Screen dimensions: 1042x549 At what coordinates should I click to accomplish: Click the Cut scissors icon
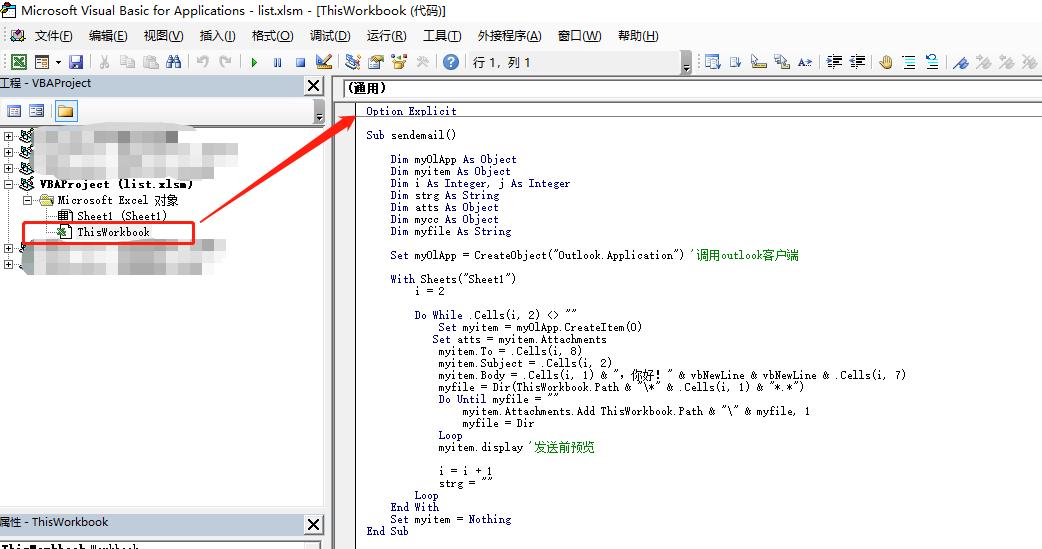click(x=104, y=62)
